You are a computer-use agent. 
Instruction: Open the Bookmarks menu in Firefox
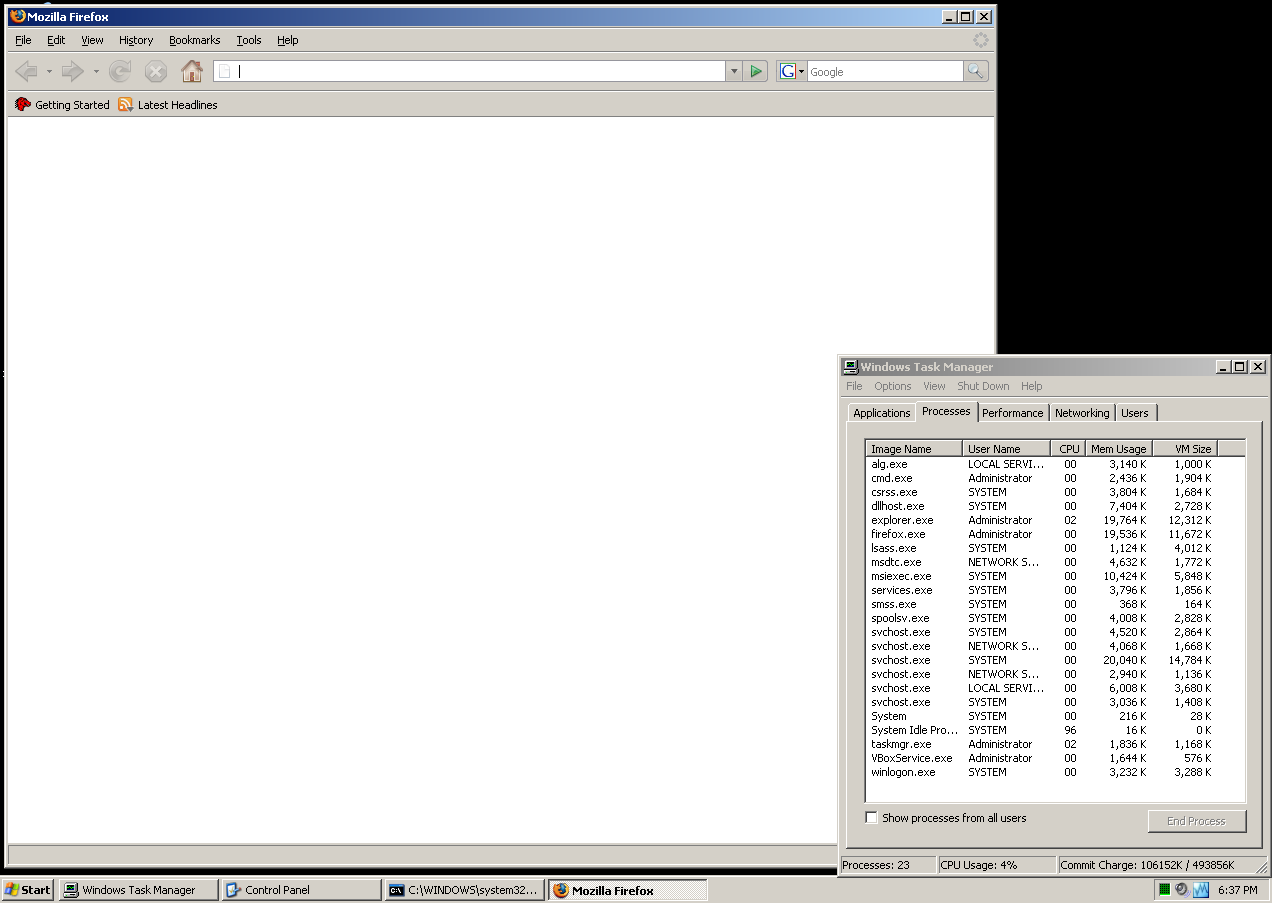click(x=194, y=40)
